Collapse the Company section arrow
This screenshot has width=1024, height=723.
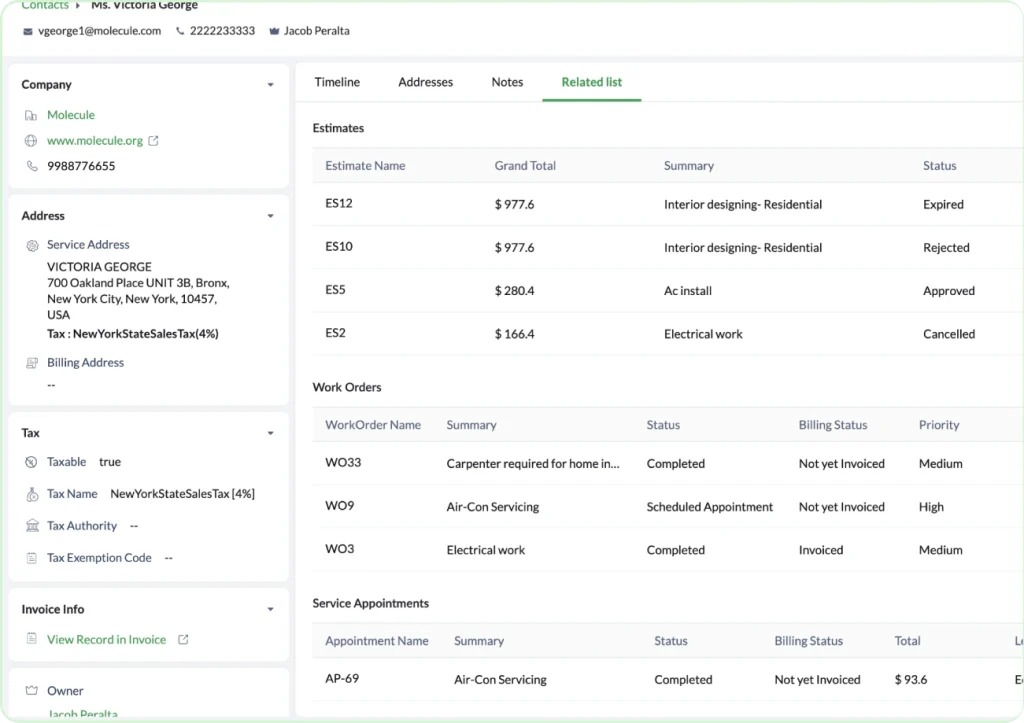pos(270,85)
